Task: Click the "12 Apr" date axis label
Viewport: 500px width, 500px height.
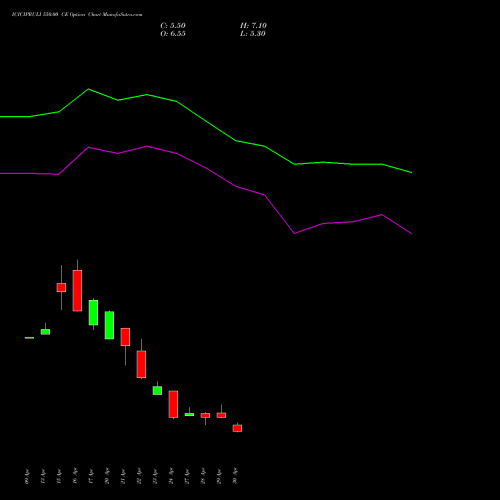Action: click(43, 477)
